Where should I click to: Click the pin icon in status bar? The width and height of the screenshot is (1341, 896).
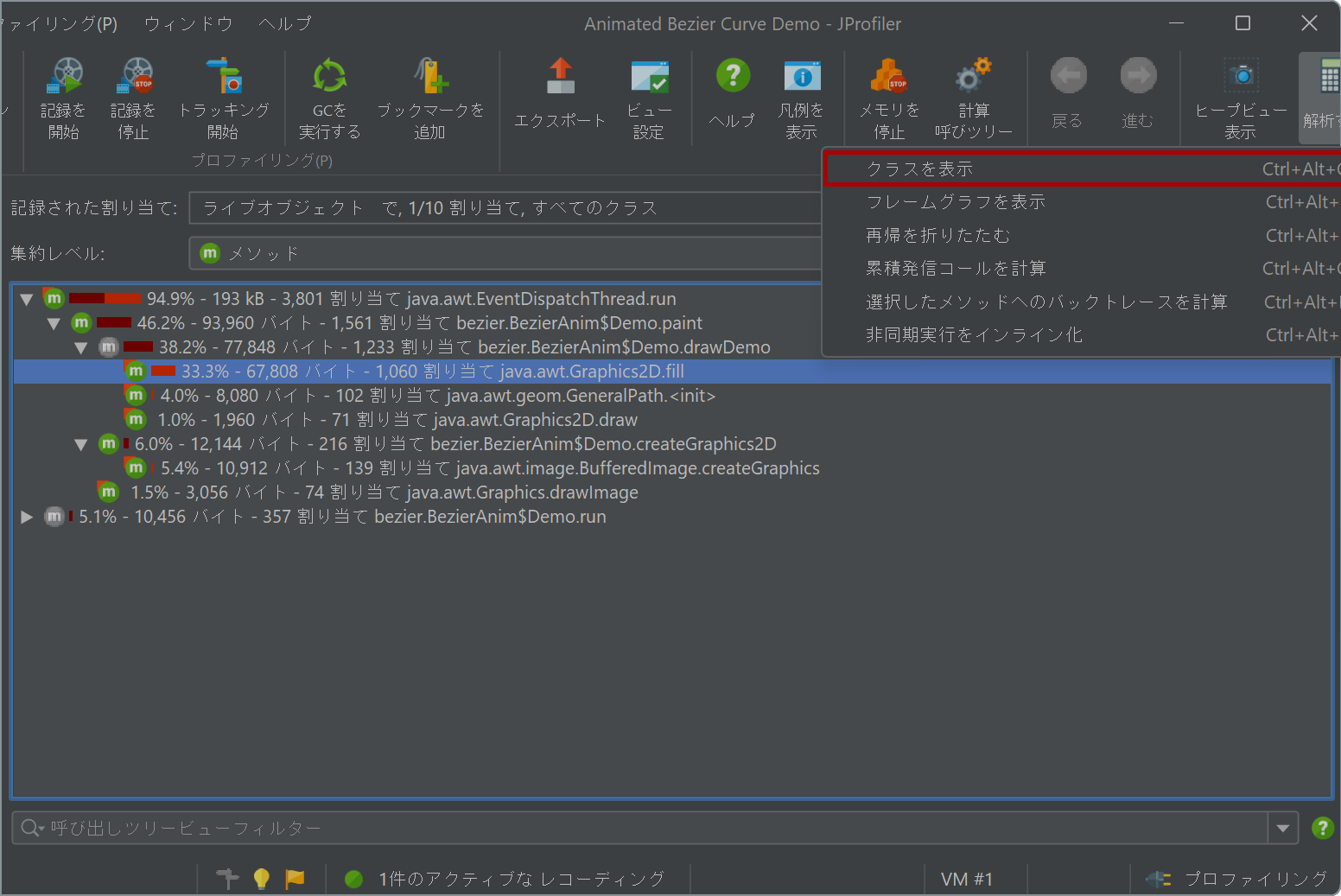click(227, 879)
